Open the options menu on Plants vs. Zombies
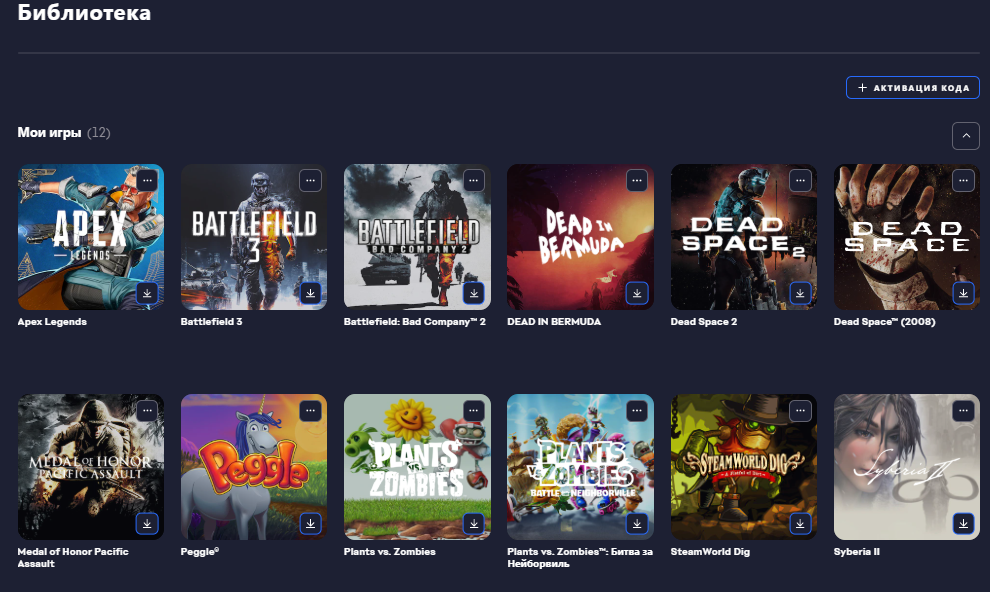Viewport: 990px width, 592px height. 474,411
